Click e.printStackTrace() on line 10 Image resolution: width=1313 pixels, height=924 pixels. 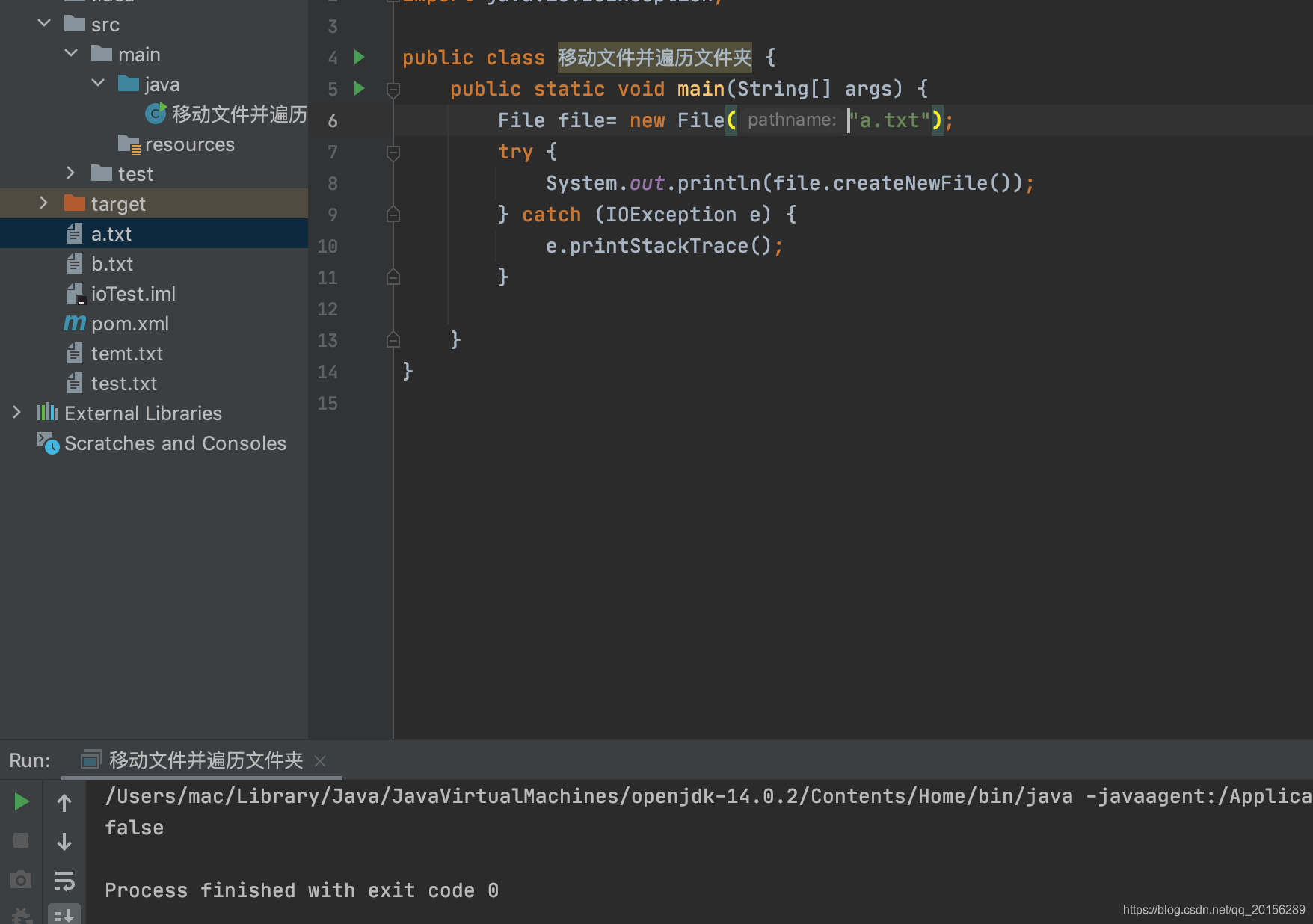tap(659, 246)
